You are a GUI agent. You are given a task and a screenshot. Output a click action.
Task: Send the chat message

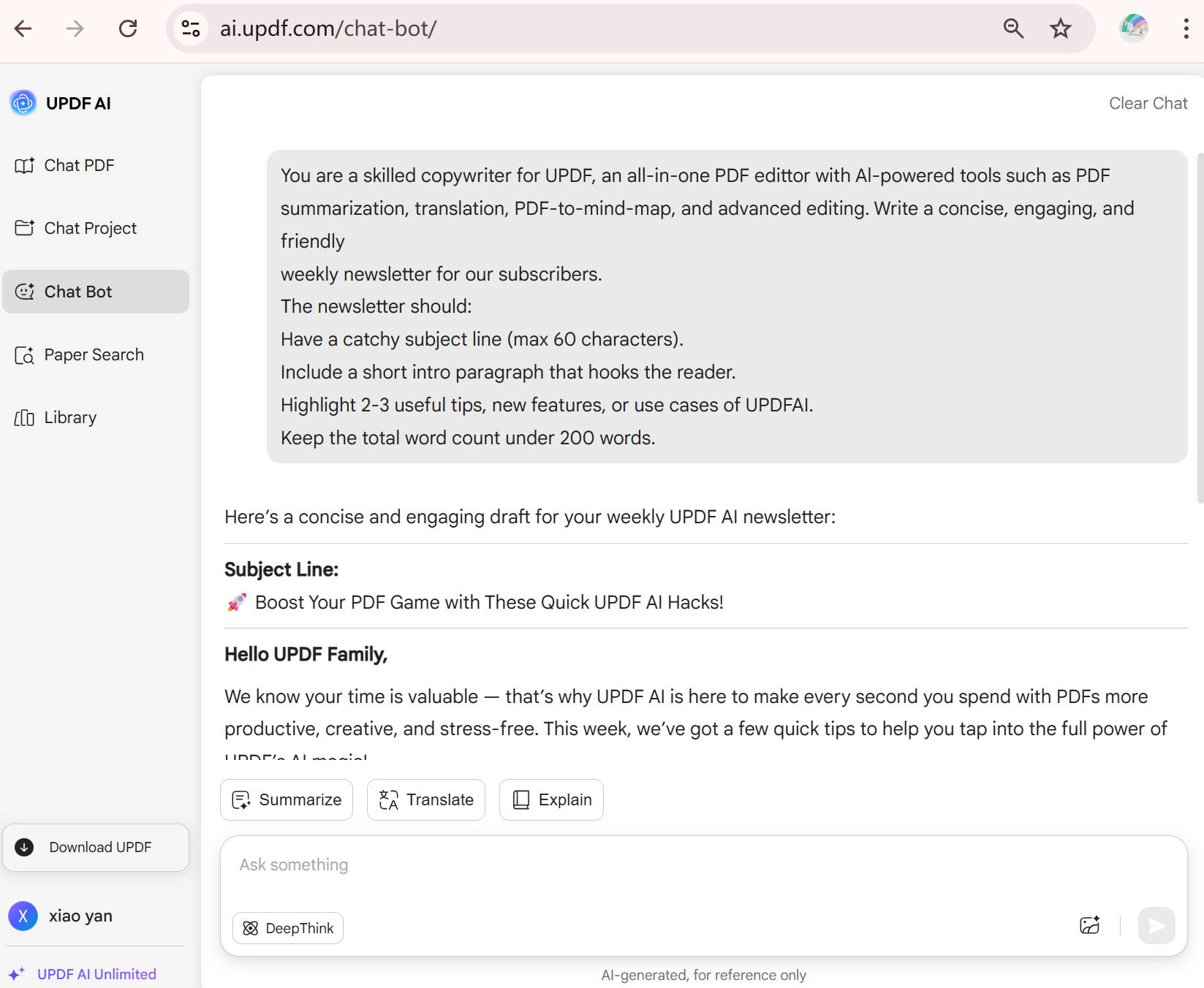pos(1156,926)
